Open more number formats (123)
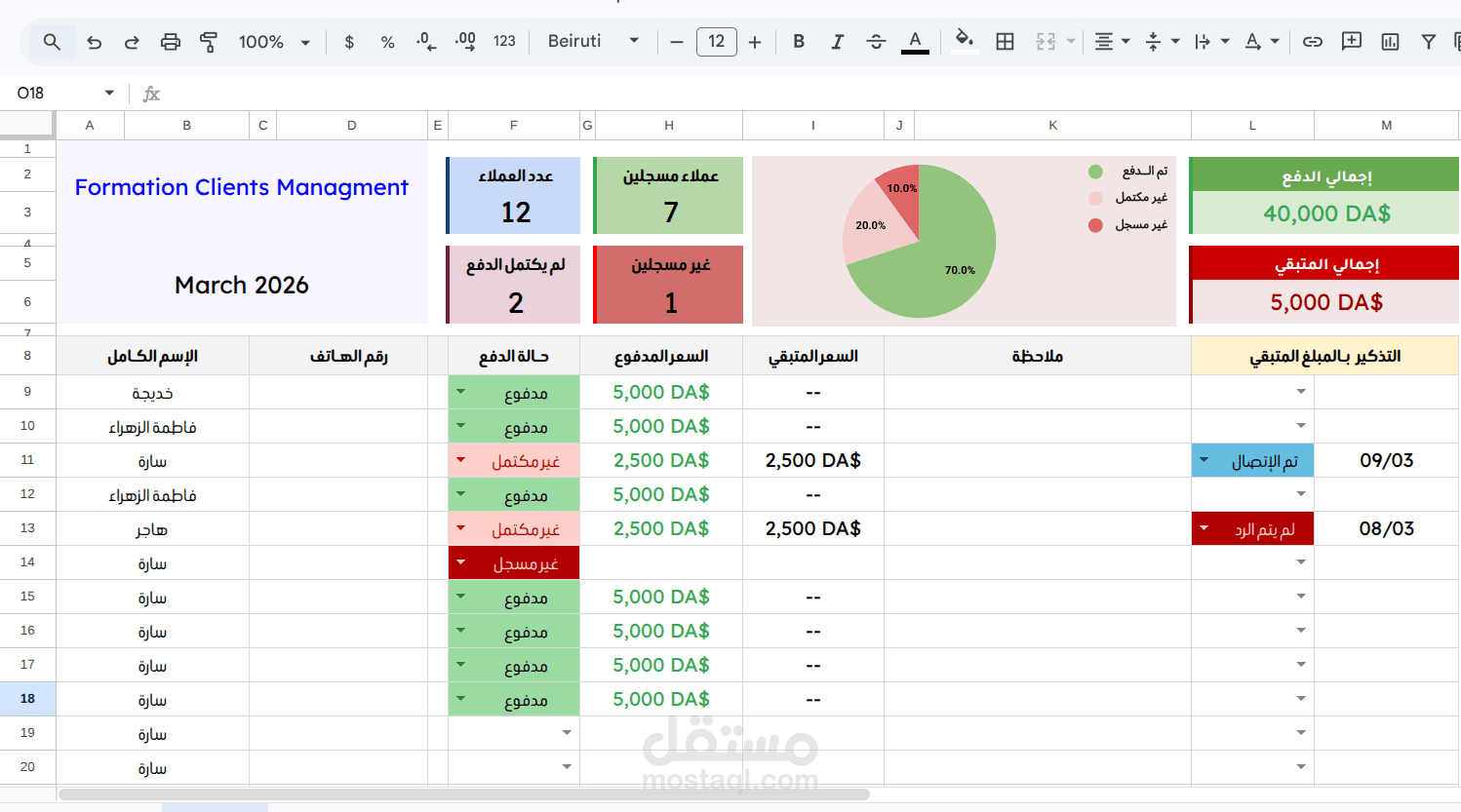 [x=504, y=42]
